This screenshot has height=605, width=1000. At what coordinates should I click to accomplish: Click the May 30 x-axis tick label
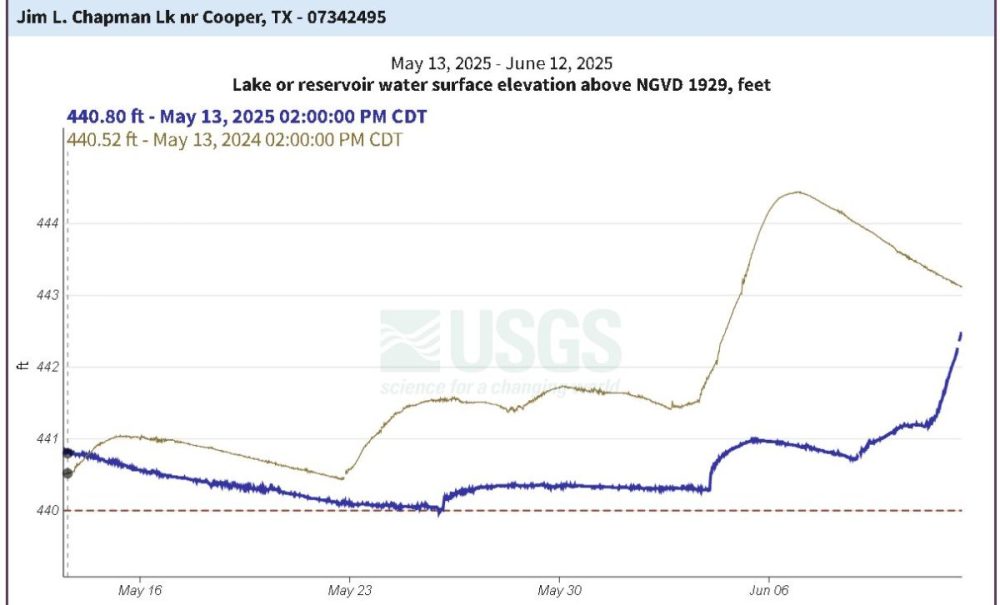point(559,590)
